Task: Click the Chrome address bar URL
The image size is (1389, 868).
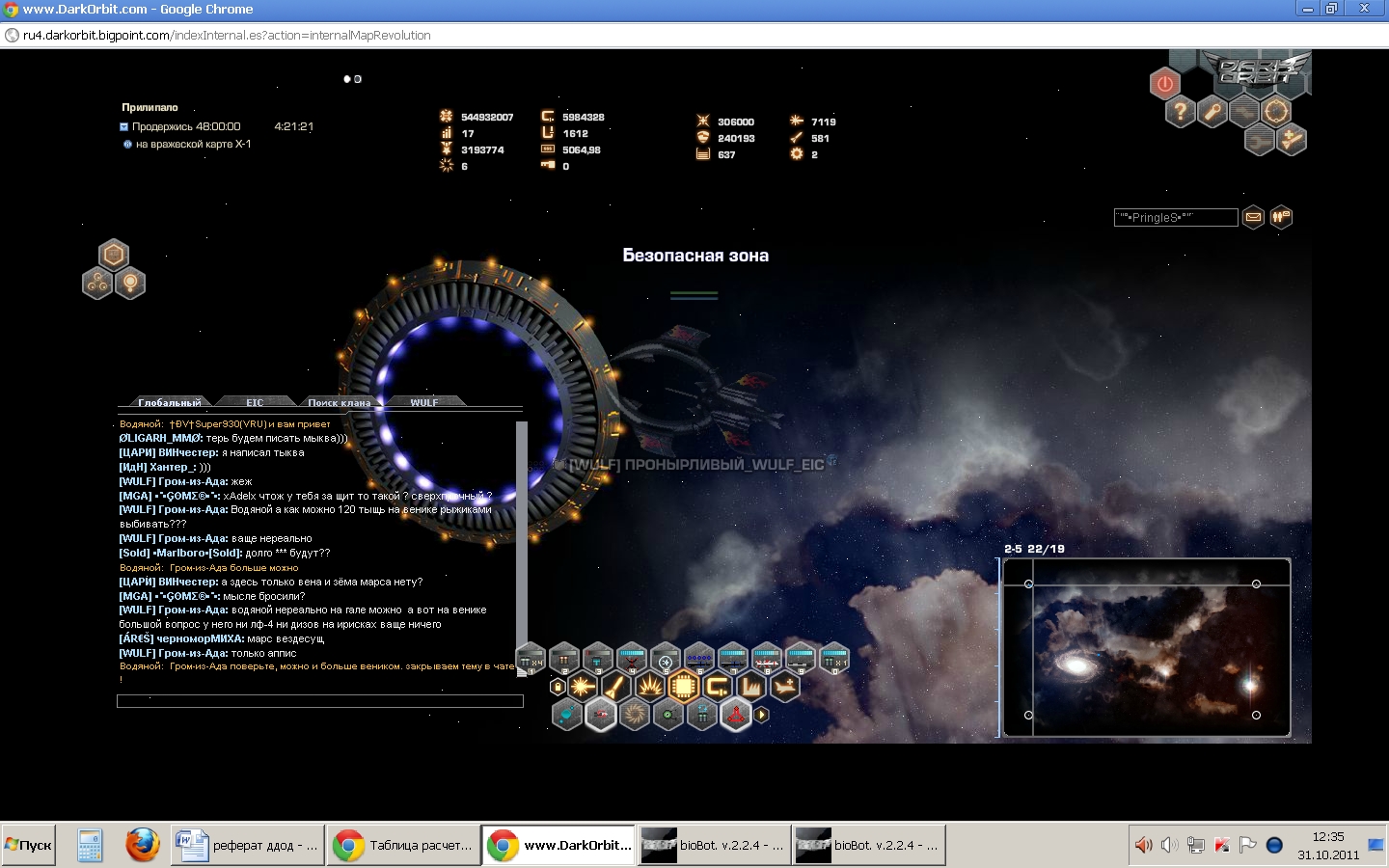Action: pos(227,35)
